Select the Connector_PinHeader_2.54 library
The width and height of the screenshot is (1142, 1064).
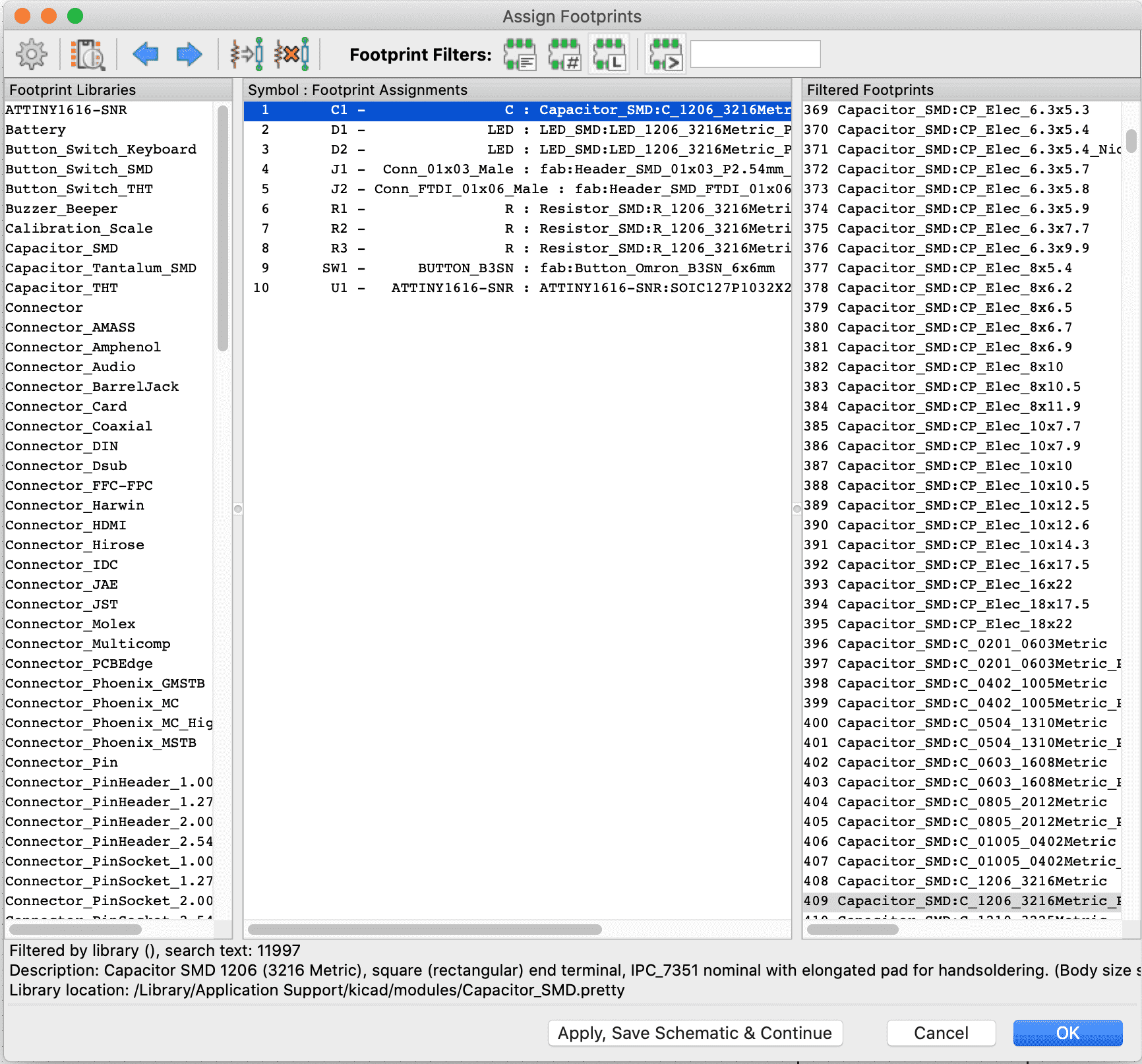109,841
